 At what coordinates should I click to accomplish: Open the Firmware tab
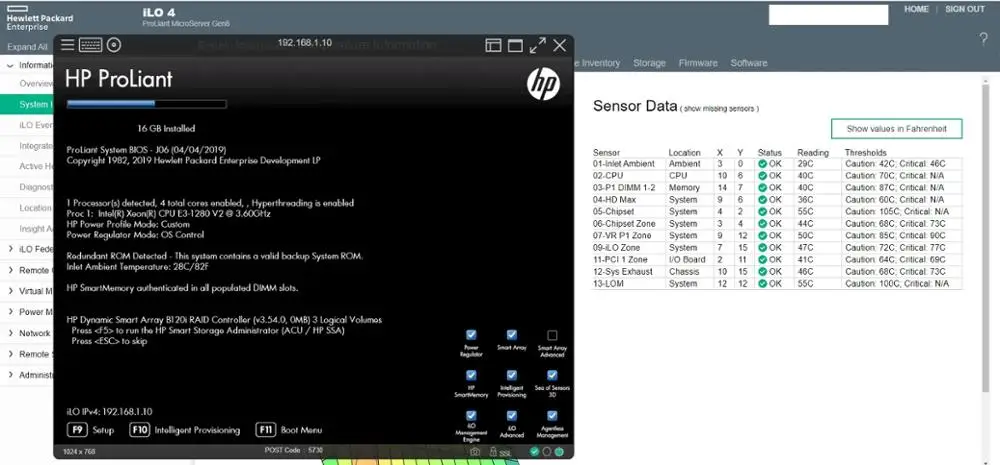(x=698, y=63)
